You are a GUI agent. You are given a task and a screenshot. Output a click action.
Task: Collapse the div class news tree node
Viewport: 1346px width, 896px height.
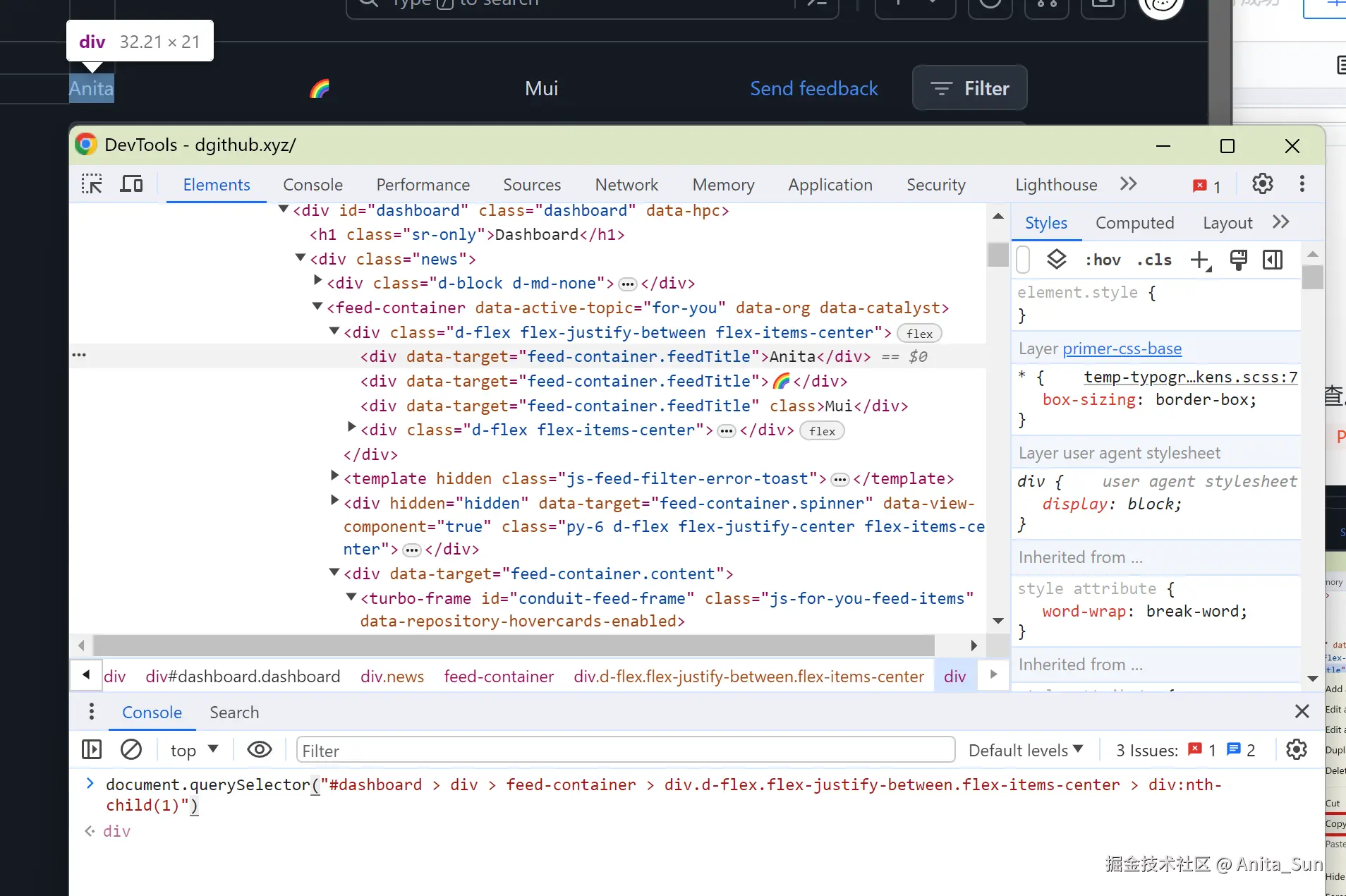[x=301, y=258]
